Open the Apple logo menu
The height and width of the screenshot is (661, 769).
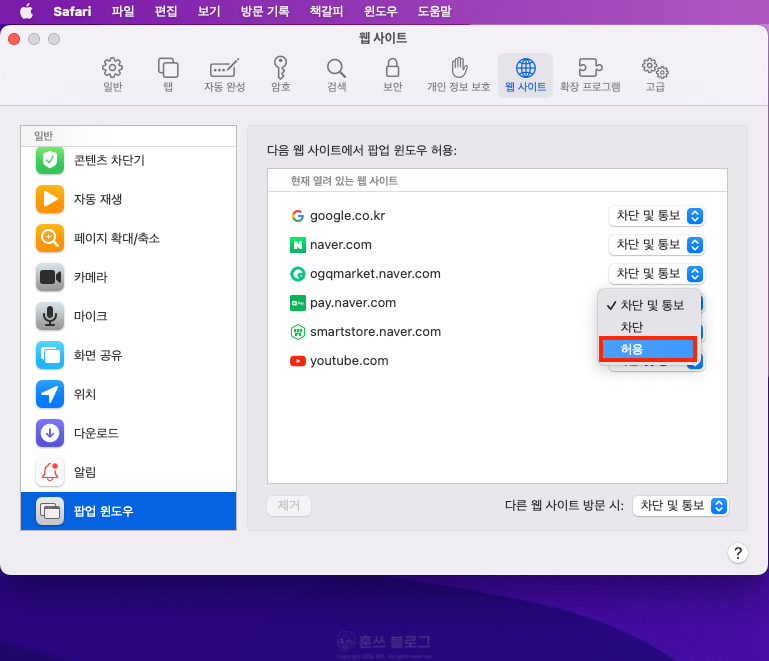[26, 11]
